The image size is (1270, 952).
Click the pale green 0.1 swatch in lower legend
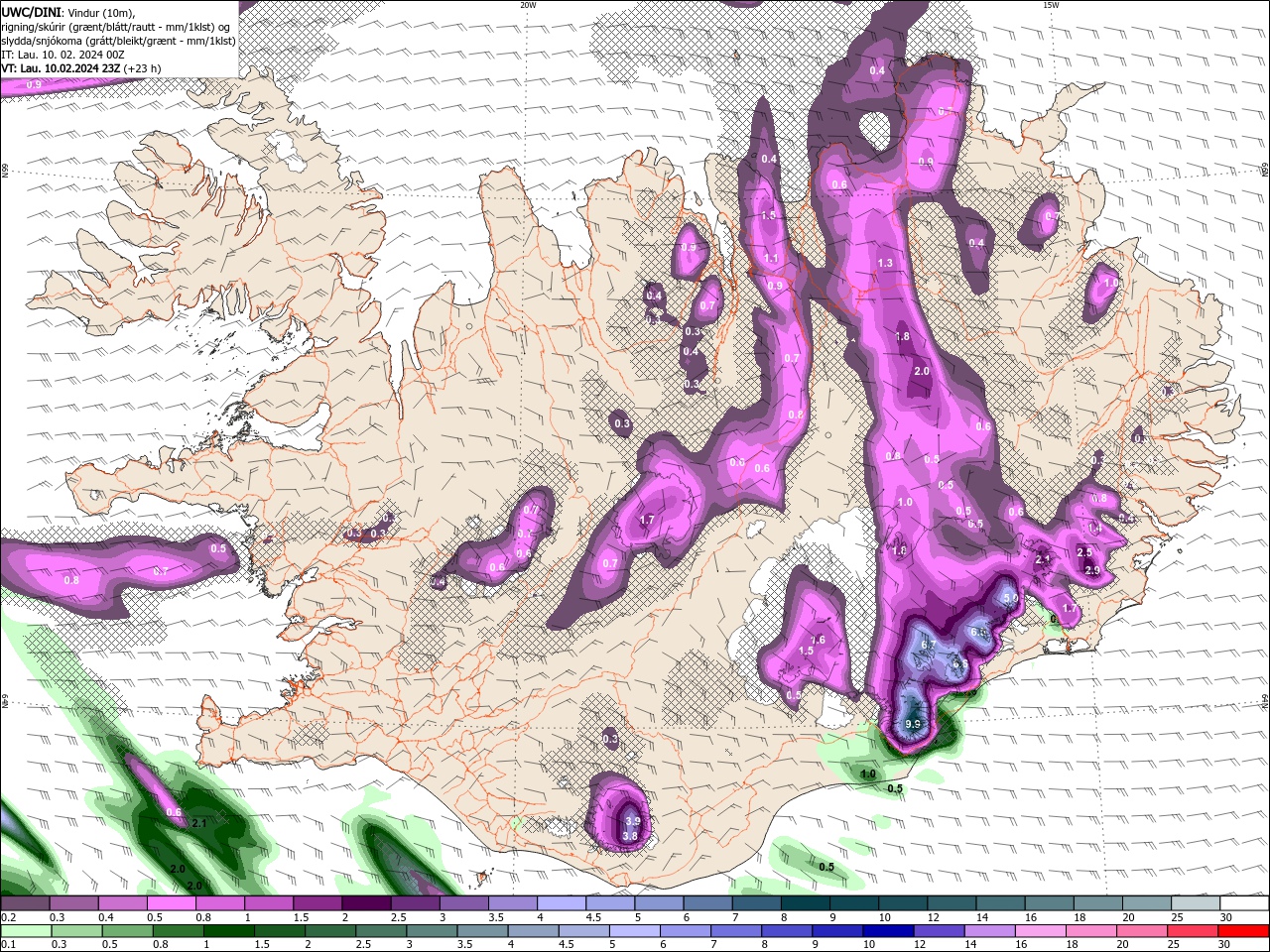pyautogui.click(x=24, y=931)
